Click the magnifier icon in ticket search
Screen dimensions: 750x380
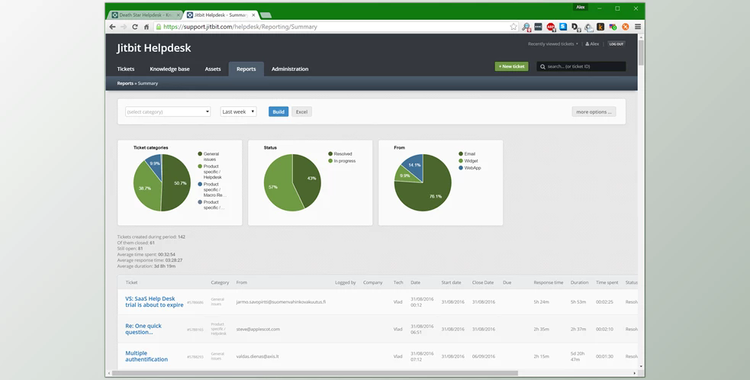coord(542,67)
